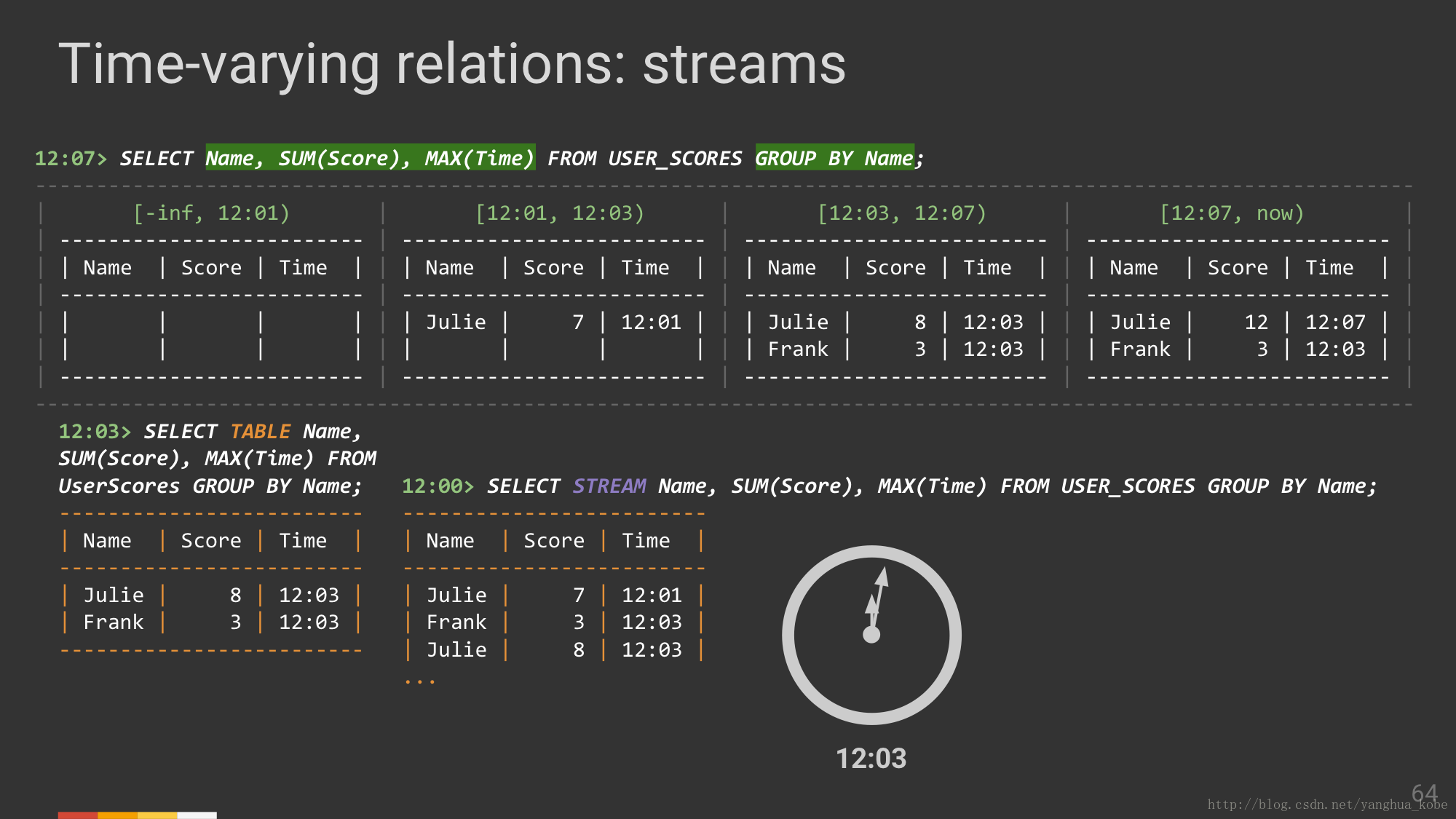Click the highlighted 'Name, SUM(Score), MAX(Time)' selection

370,158
